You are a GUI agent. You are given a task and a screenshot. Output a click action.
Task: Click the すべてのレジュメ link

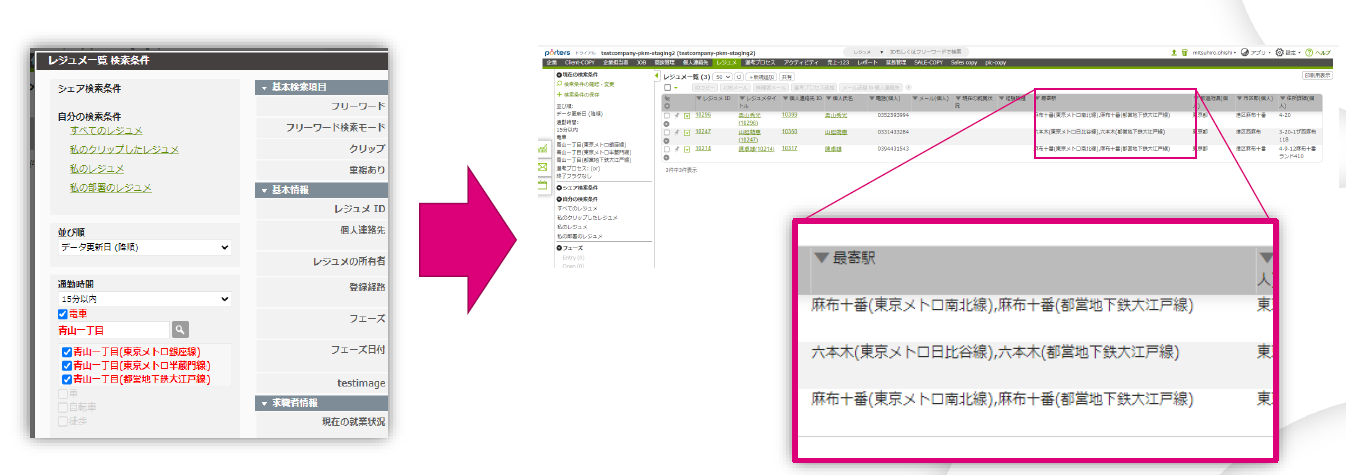point(106,131)
